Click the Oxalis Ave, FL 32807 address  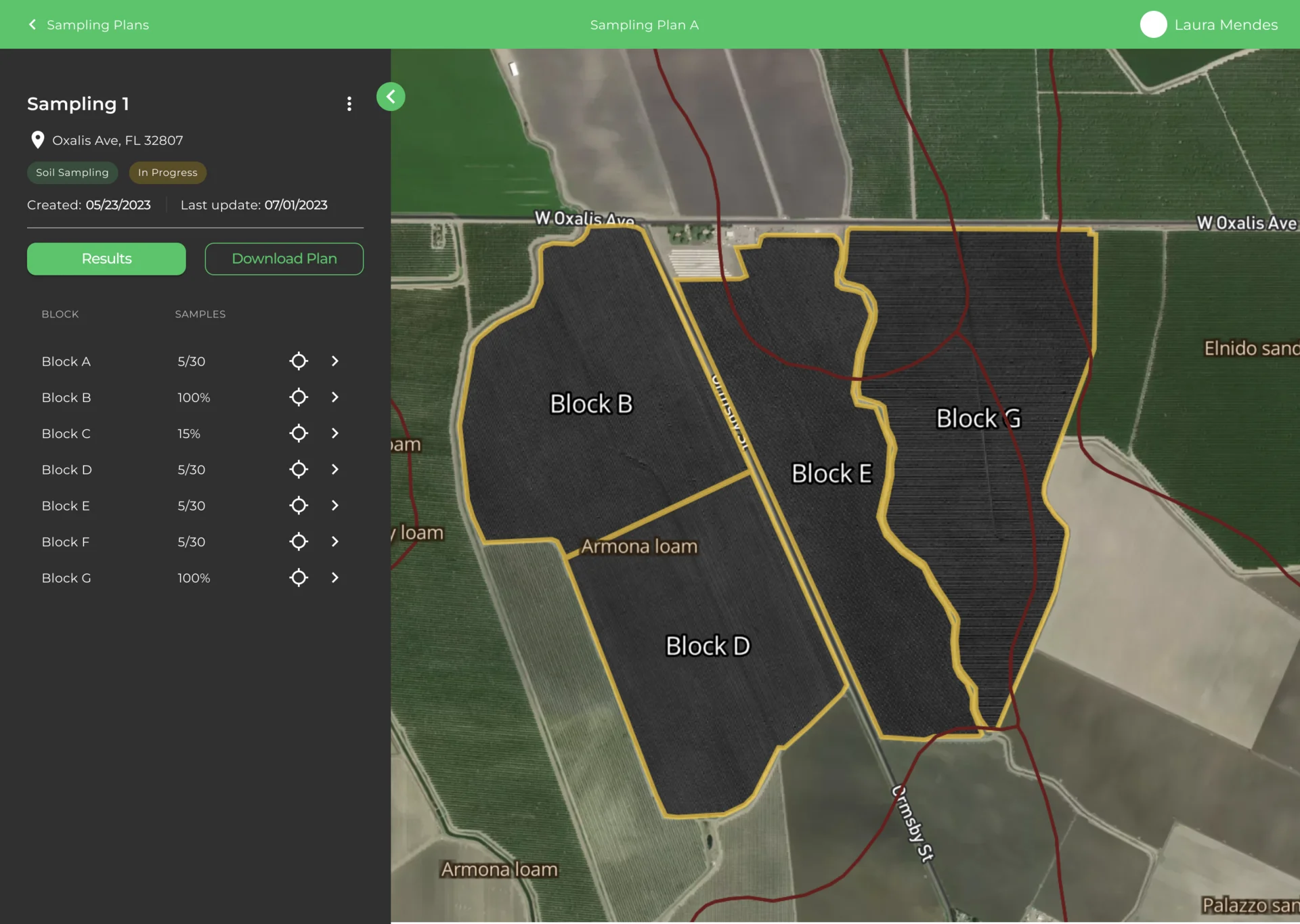point(118,140)
